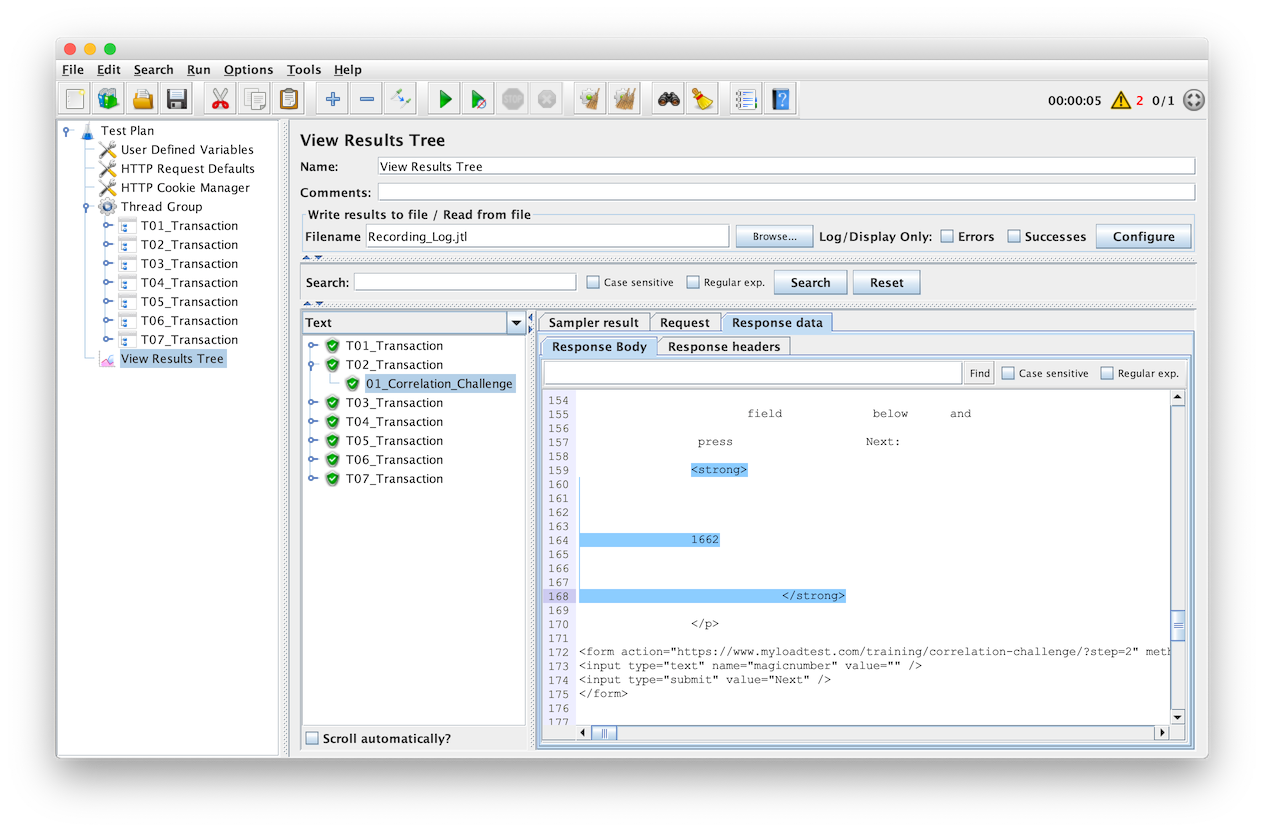Expand T01_Transaction in the results list

pyautogui.click(x=313, y=346)
